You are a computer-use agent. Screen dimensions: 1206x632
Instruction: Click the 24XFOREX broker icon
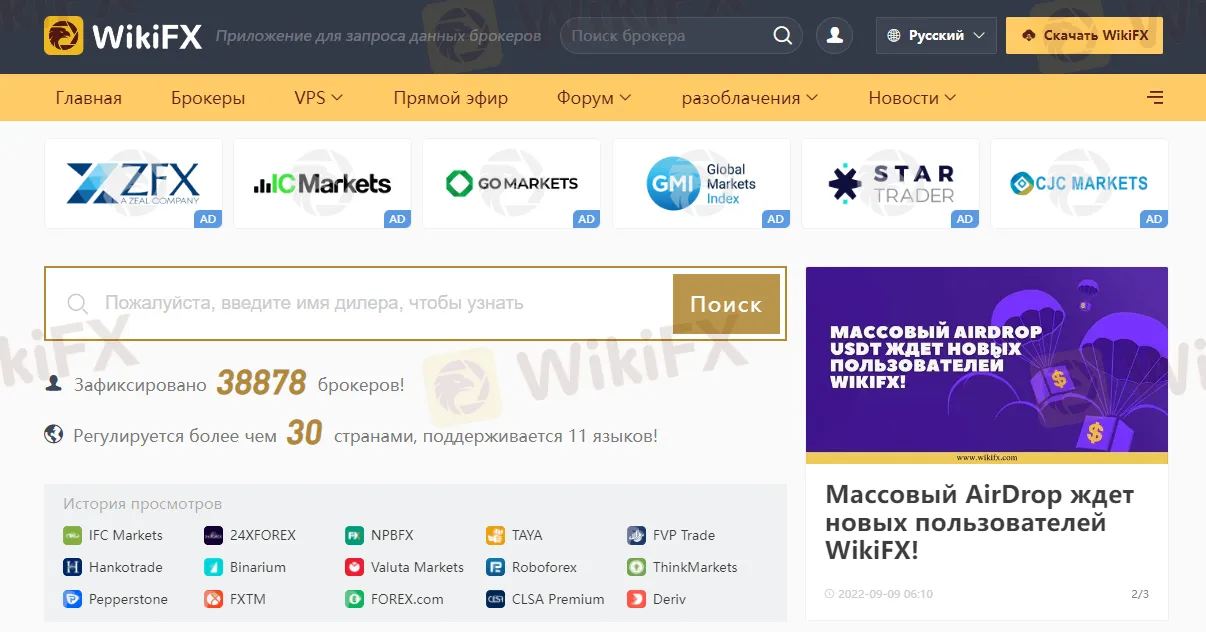click(x=213, y=535)
